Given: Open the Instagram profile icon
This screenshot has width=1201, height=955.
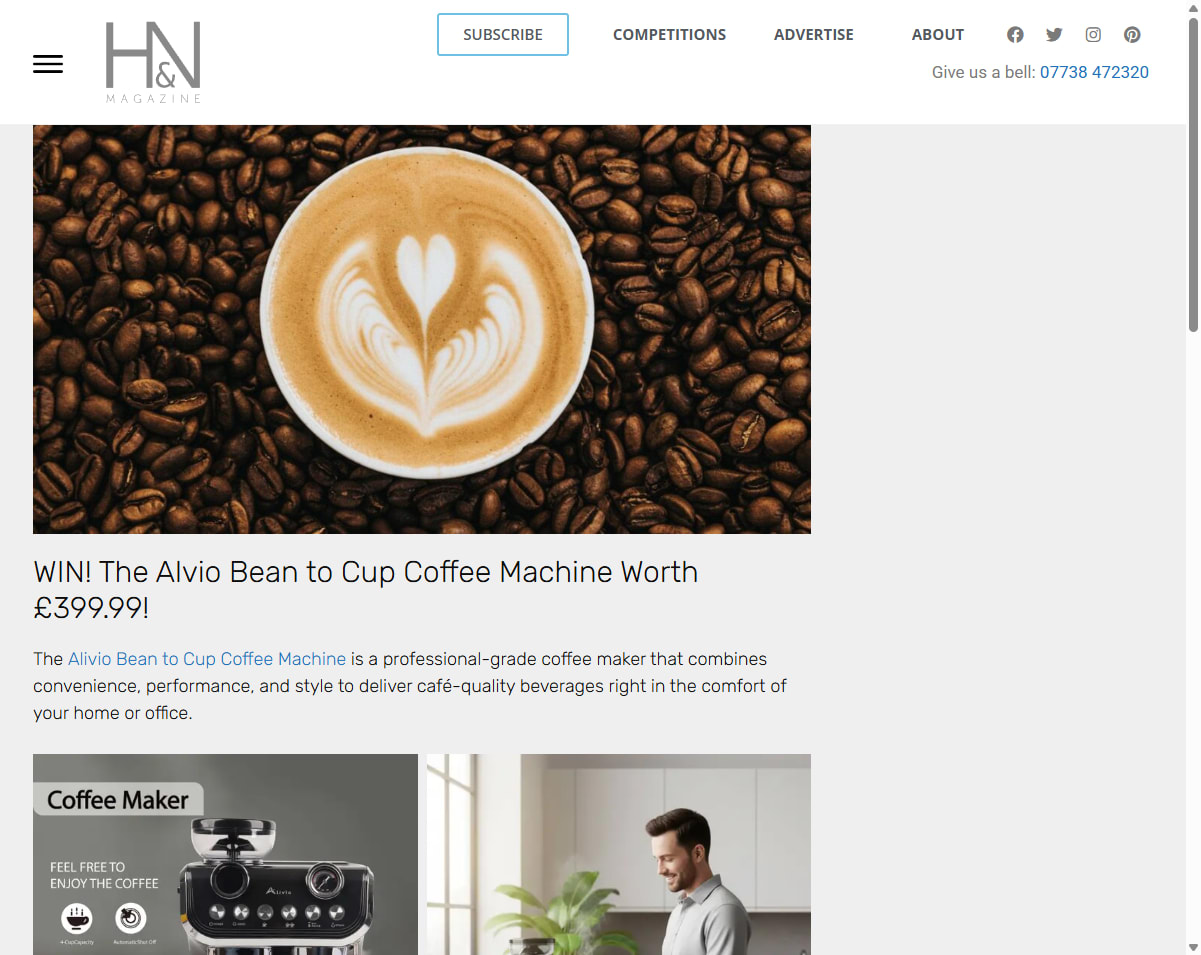Looking at the screenshot, I should [1093, 35].
